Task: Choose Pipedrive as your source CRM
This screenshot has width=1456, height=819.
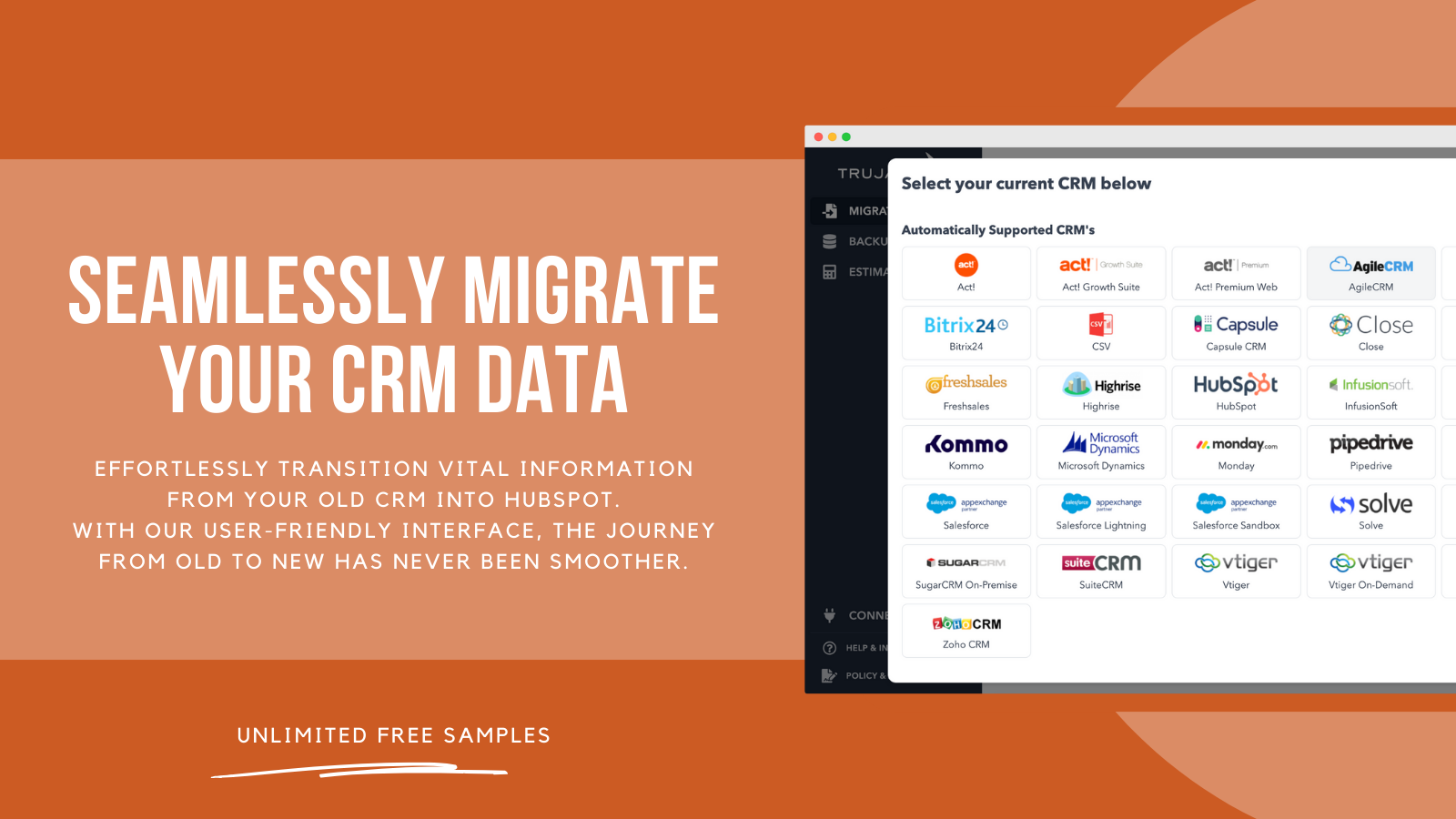Action: pos(1370,451)
